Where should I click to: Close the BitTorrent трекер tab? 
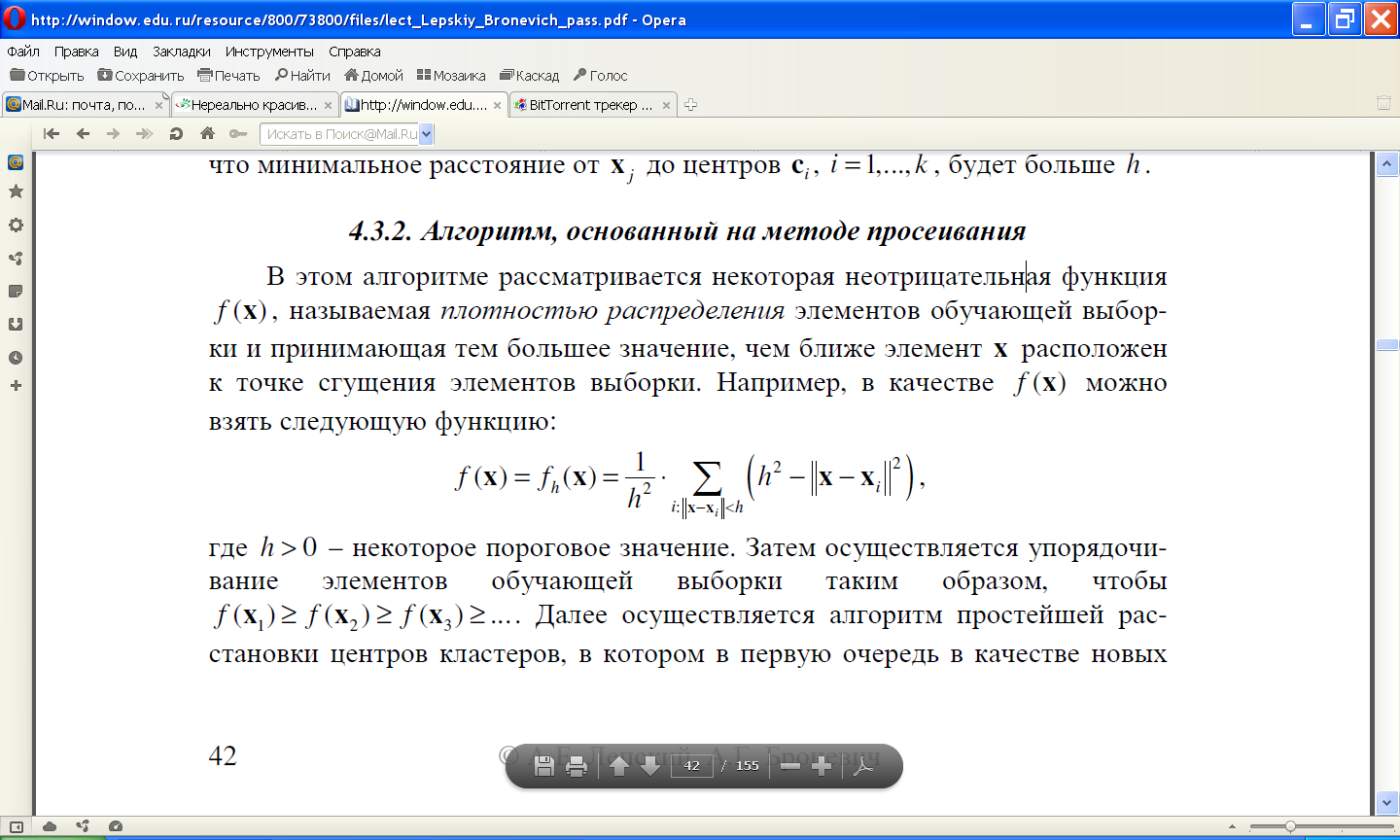(x=667, y=105)
